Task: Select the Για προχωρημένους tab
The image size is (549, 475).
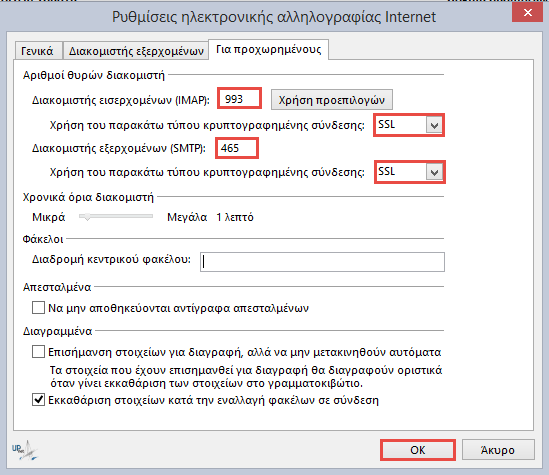Action: pyautogui.click(x=269, y=49)
